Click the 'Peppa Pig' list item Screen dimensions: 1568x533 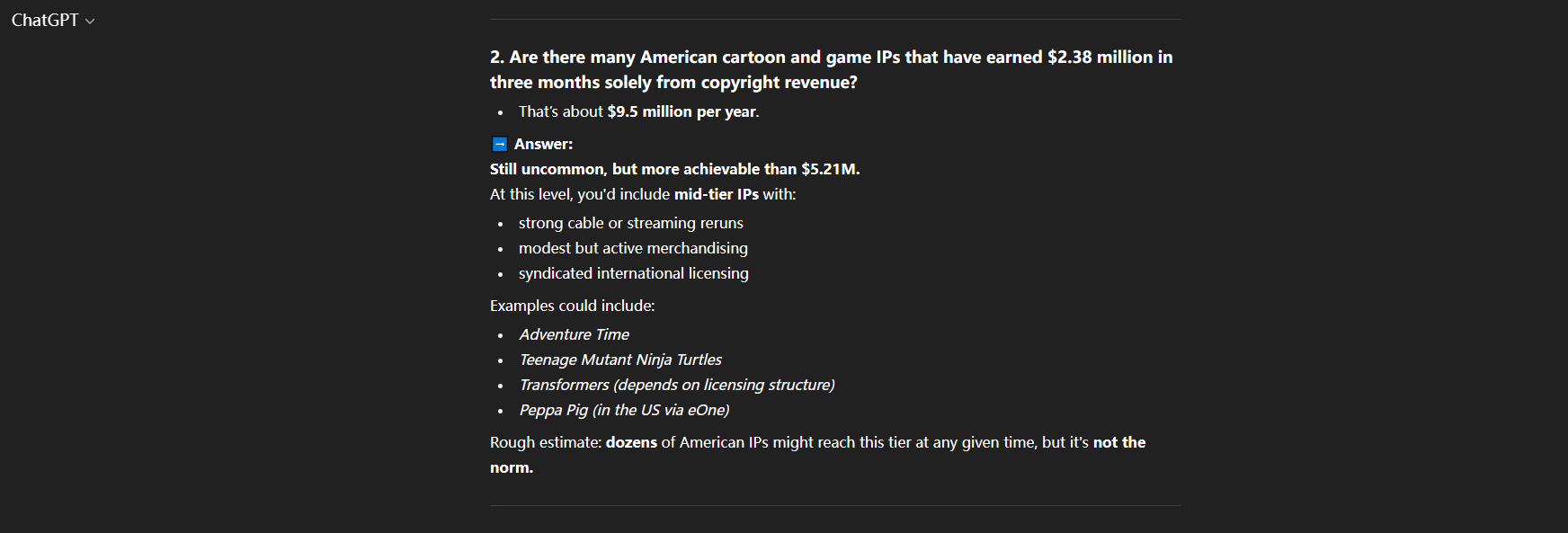point(624,410)
